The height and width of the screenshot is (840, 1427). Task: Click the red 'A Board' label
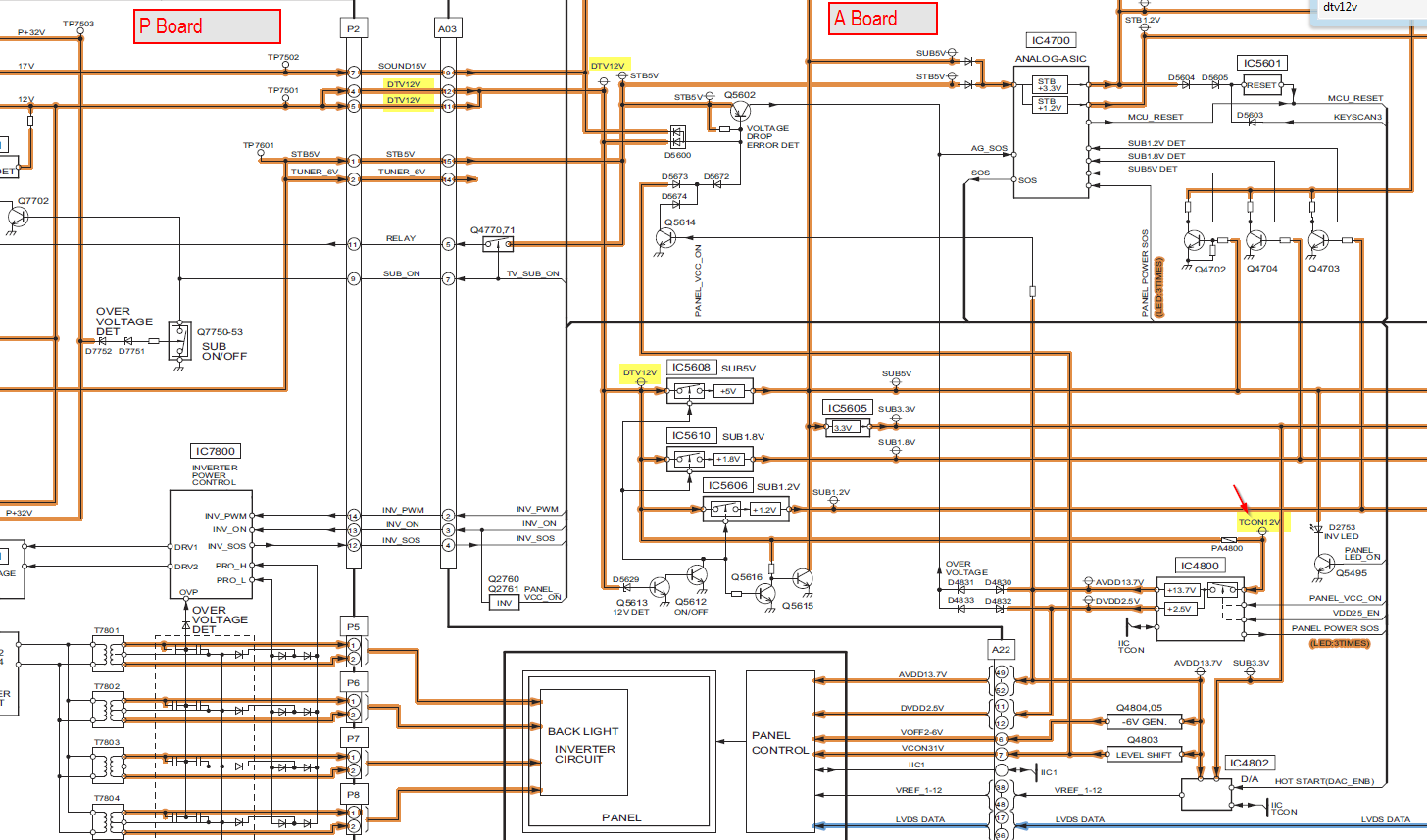click(882, 19)
